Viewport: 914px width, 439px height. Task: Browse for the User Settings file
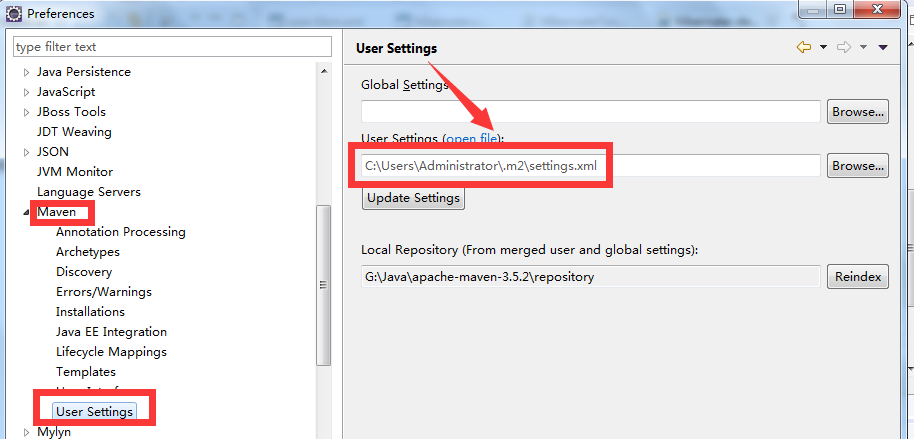click(x=858, y=166)
